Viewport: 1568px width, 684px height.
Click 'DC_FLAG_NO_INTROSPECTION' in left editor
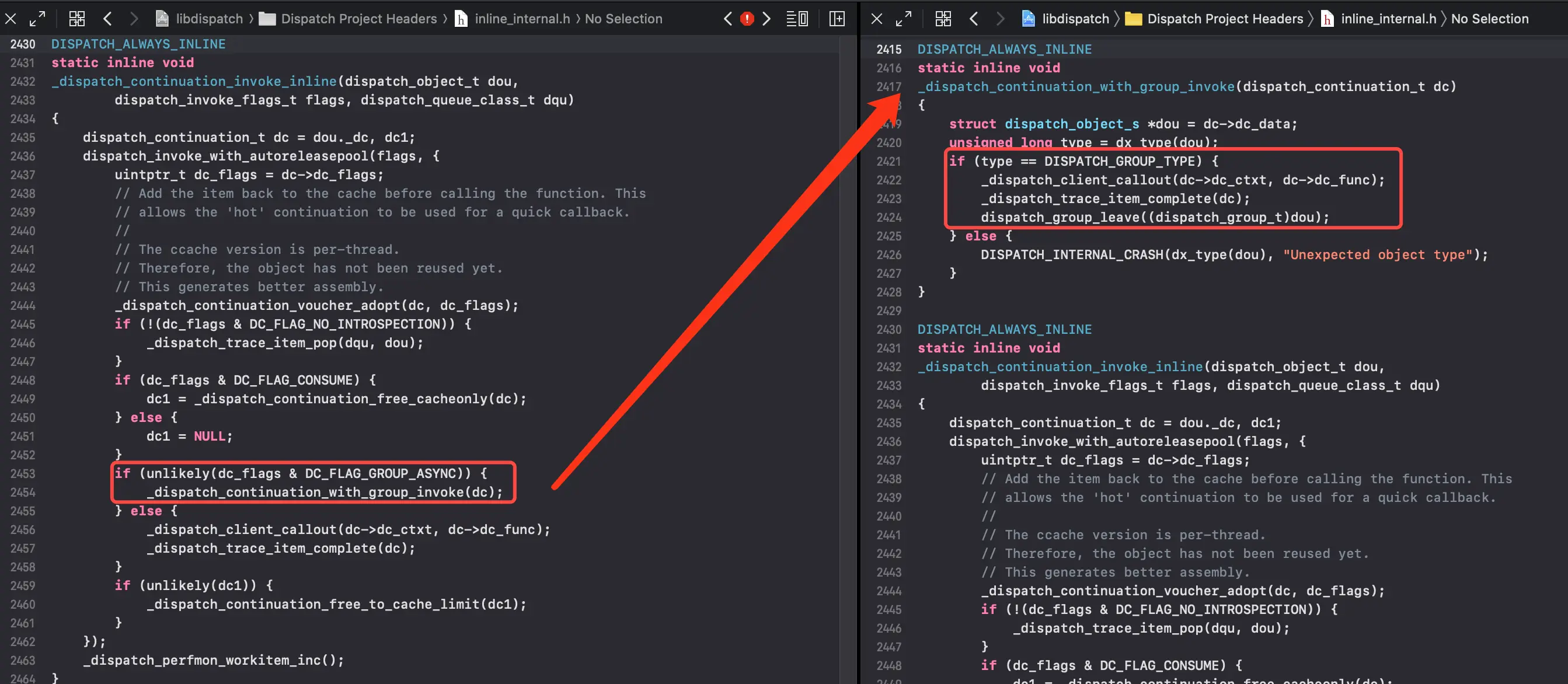point(344,324)
